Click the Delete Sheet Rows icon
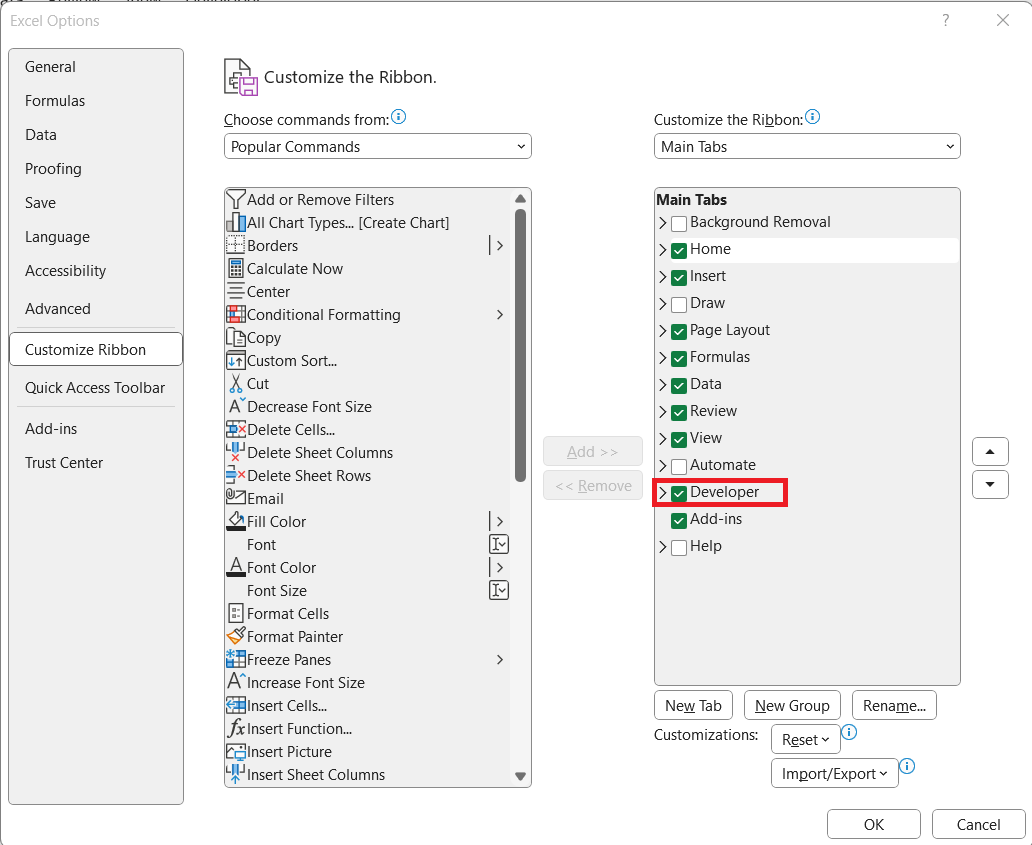Image resolution: width=1032 pixels, height=845 pixels. pos(236,476)
